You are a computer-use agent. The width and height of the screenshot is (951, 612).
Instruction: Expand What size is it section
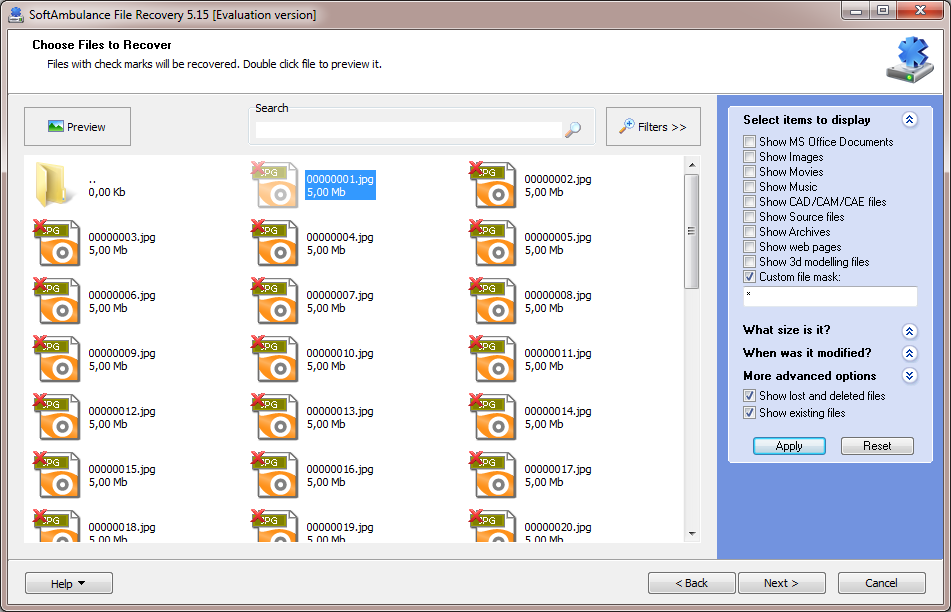click(909, 331)
